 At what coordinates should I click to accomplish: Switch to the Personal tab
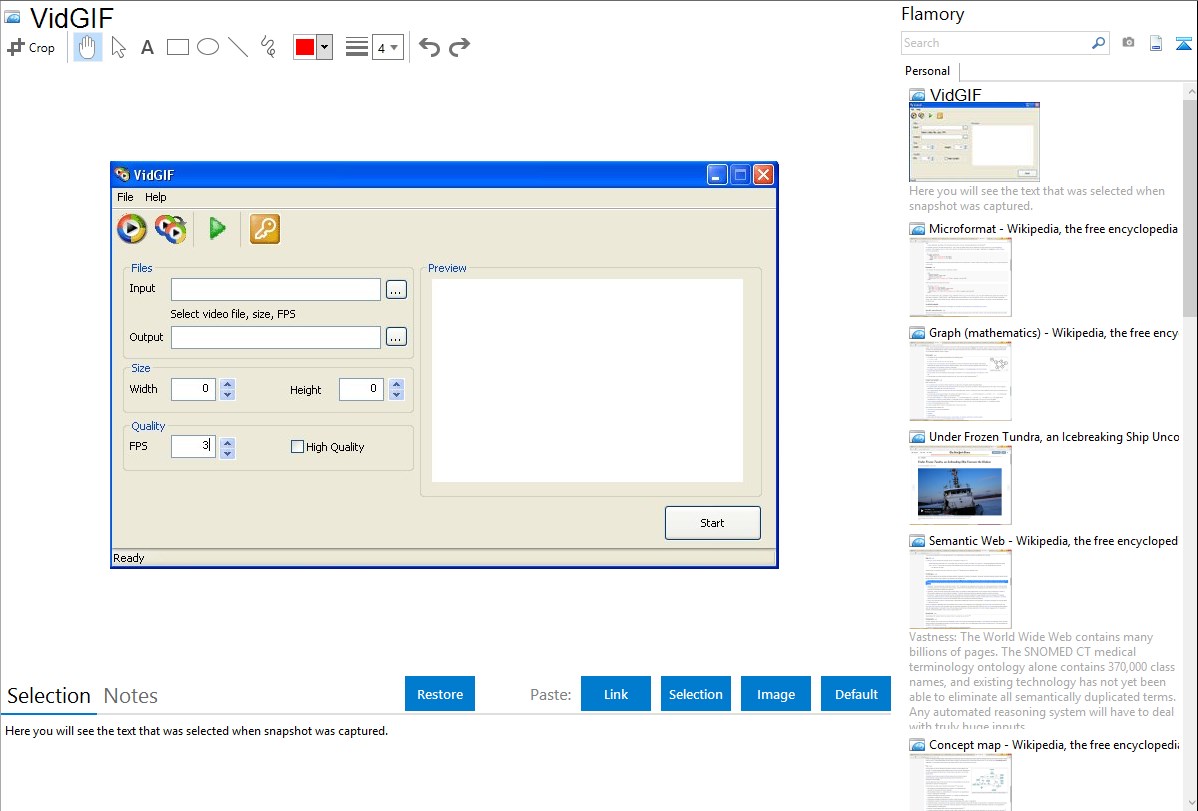(x=928, y=71)
